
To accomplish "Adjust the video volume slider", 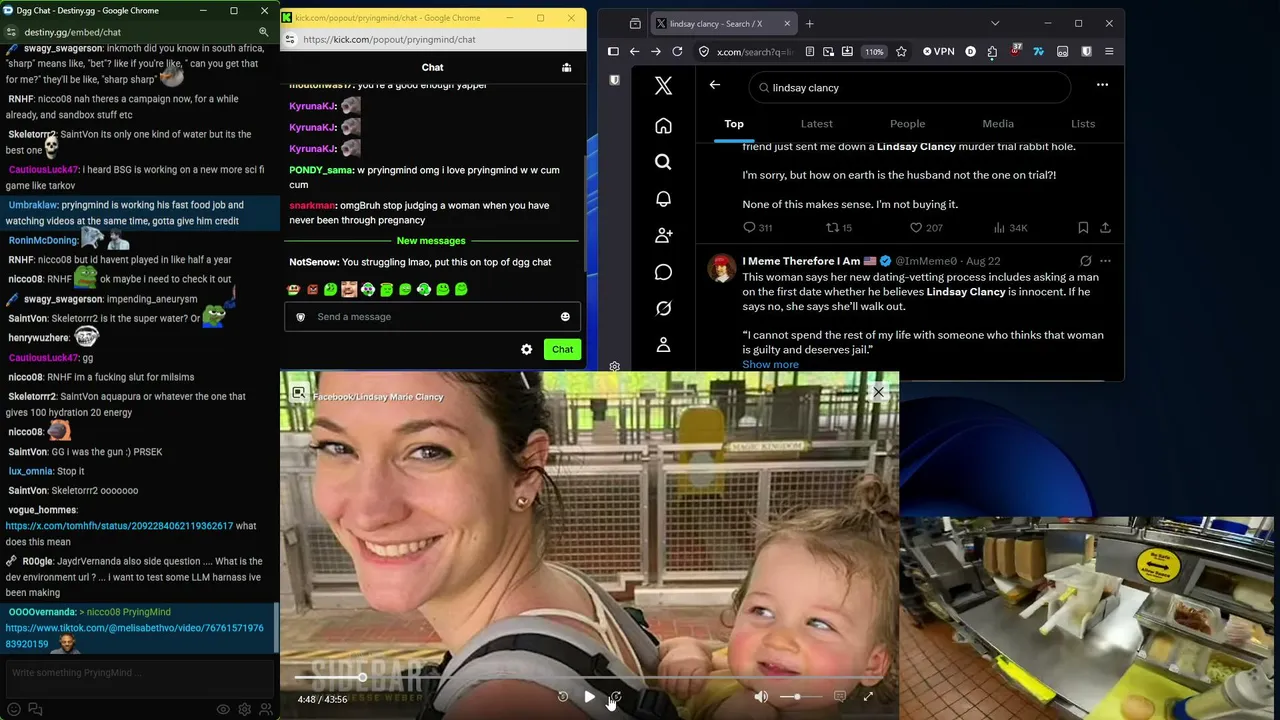I will (x=801, y=697).
